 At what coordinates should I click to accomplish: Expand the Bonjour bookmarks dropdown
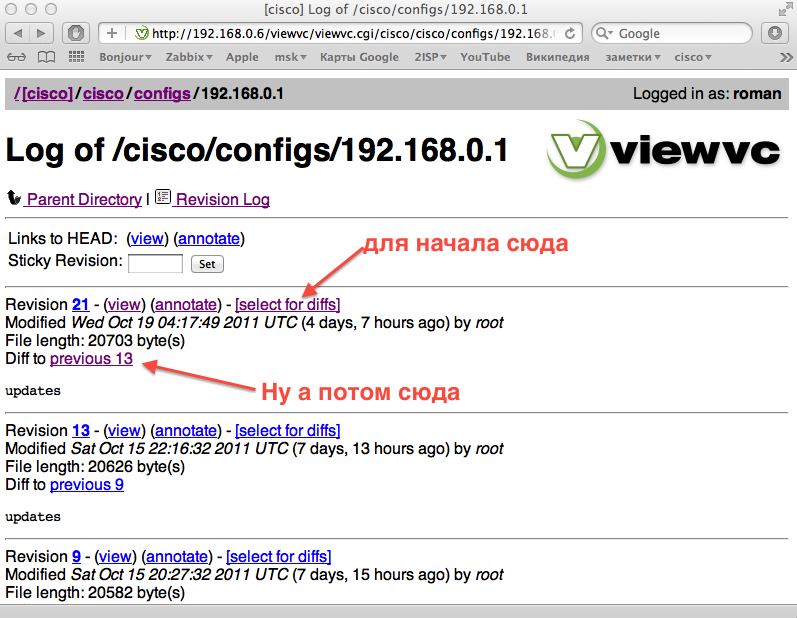(125, 57)
